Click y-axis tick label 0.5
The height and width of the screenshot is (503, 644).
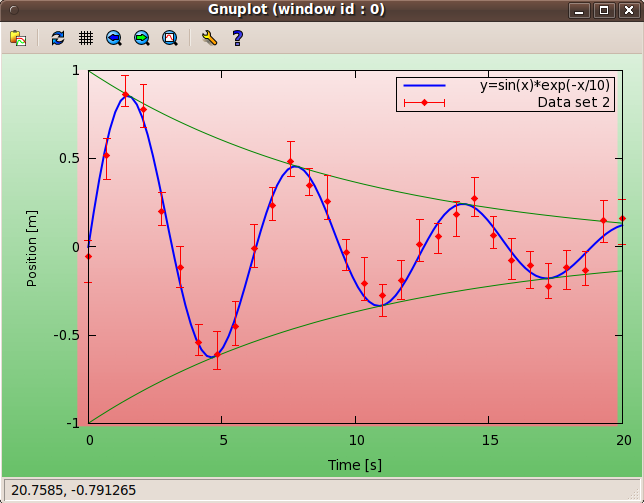(x=69, y=158)
